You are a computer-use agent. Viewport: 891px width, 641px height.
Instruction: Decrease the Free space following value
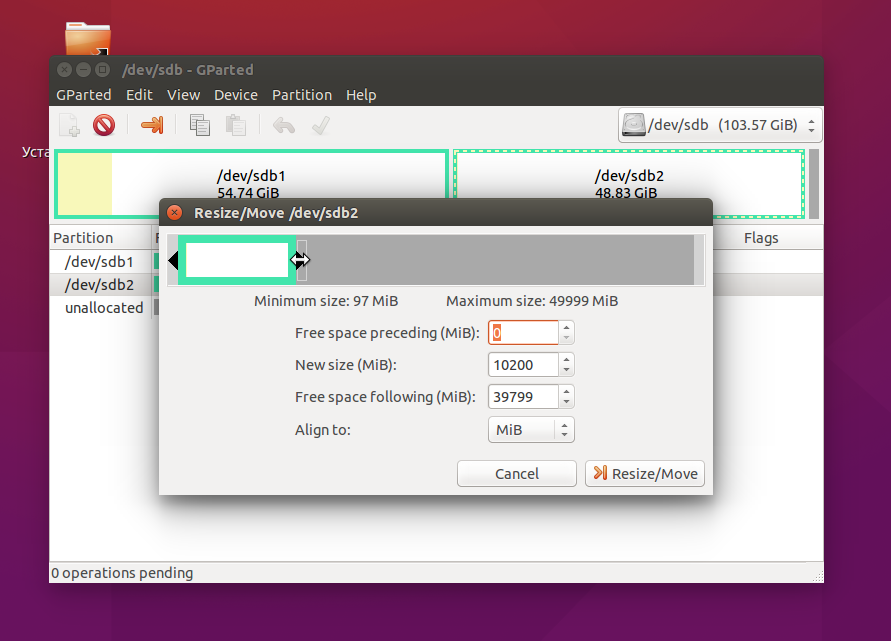[x=567, y=402]
